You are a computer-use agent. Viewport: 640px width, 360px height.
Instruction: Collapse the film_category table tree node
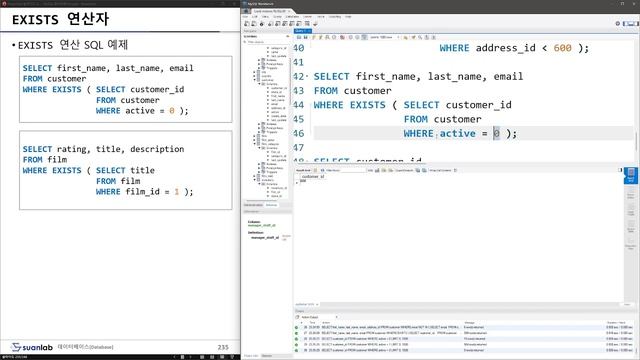(255, 144)
